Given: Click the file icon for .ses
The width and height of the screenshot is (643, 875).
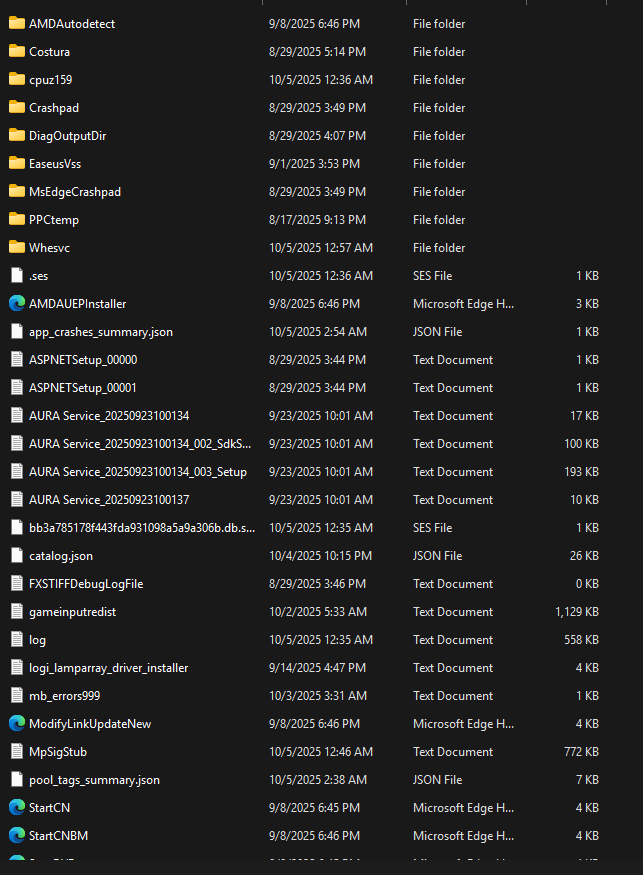Looking at the screenshot, I should tap(17, 275).
